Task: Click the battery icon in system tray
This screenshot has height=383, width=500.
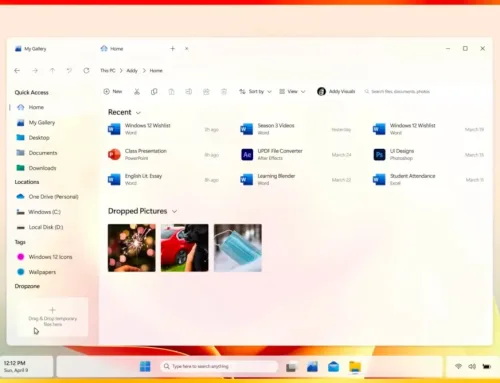Action: tap(487, 367)
